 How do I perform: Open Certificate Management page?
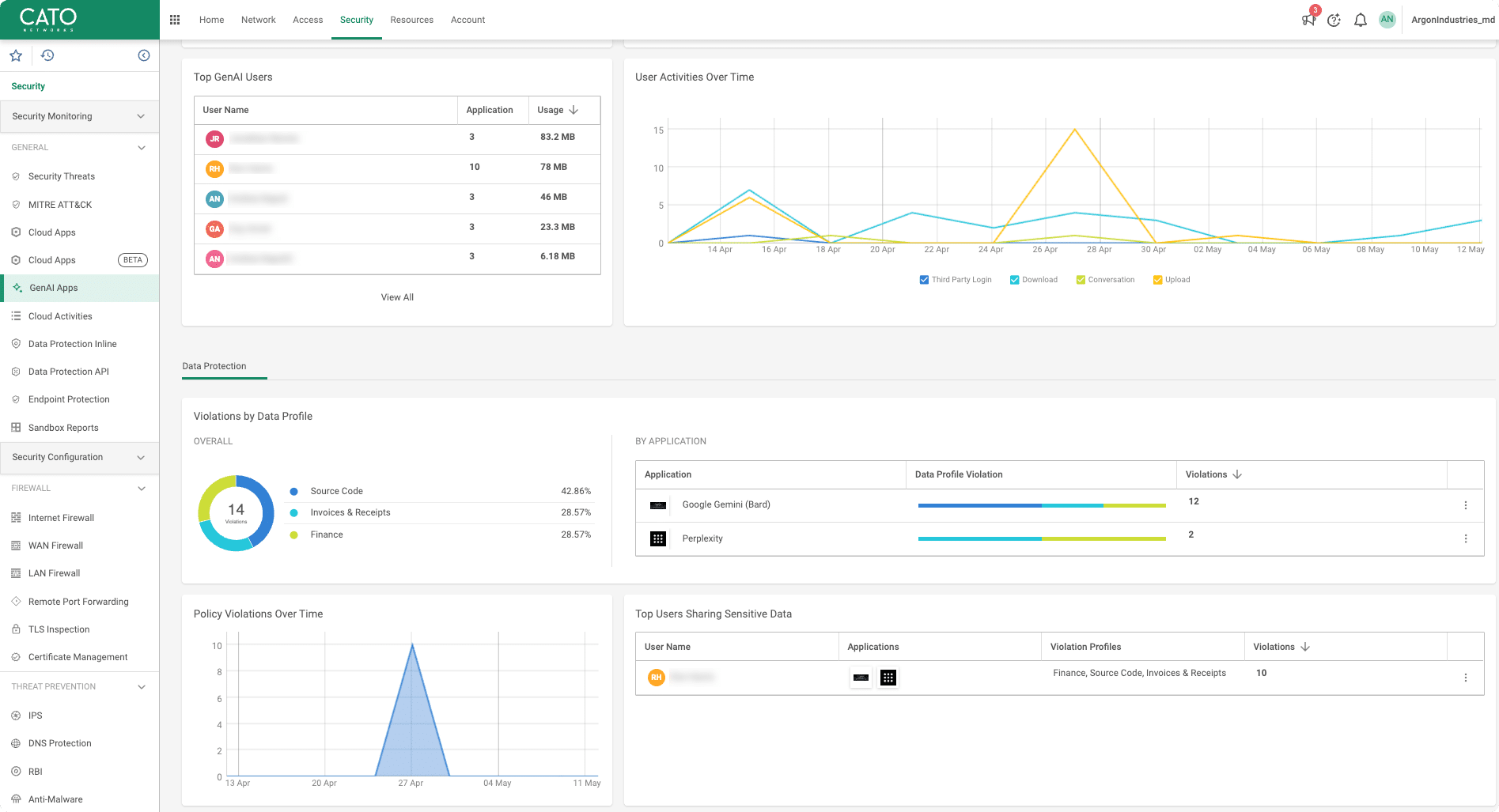pos(78,657)
